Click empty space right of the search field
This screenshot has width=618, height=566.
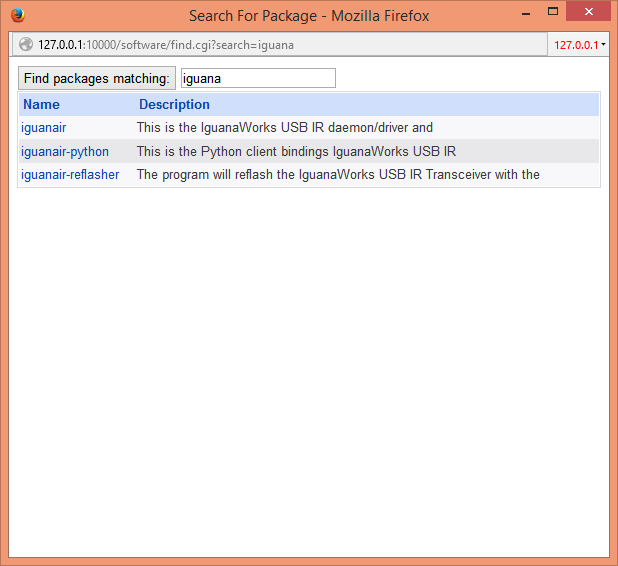470,78
